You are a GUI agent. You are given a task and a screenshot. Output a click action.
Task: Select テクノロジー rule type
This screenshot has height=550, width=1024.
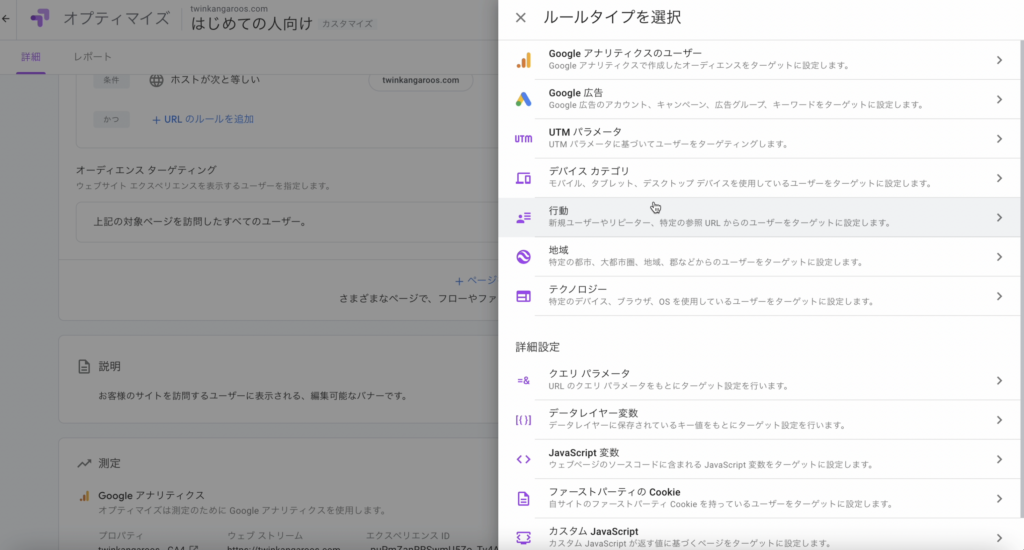[759, 297]
